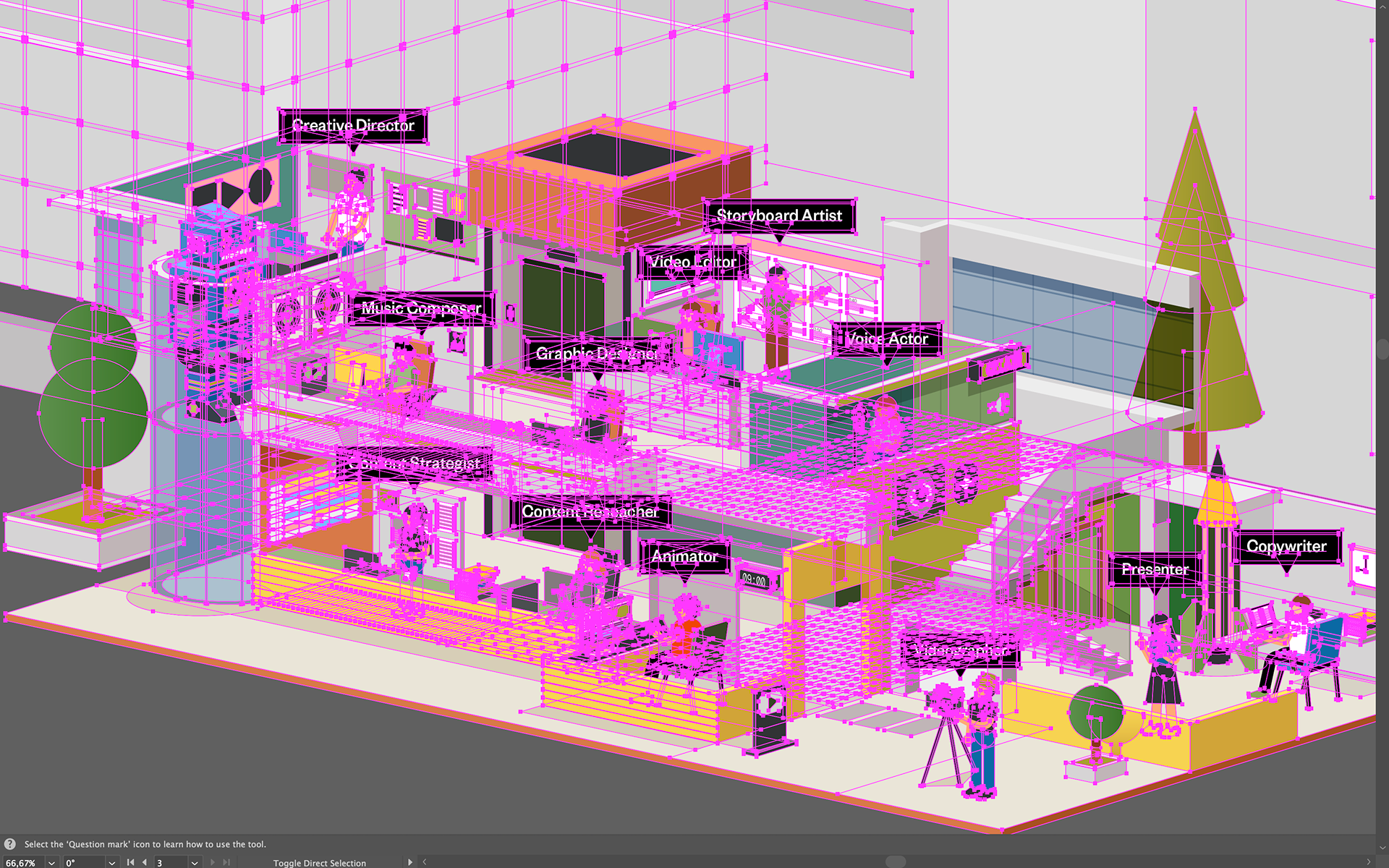
Task: Open the zoom level dropdown
Action: [x=51, y=862]
